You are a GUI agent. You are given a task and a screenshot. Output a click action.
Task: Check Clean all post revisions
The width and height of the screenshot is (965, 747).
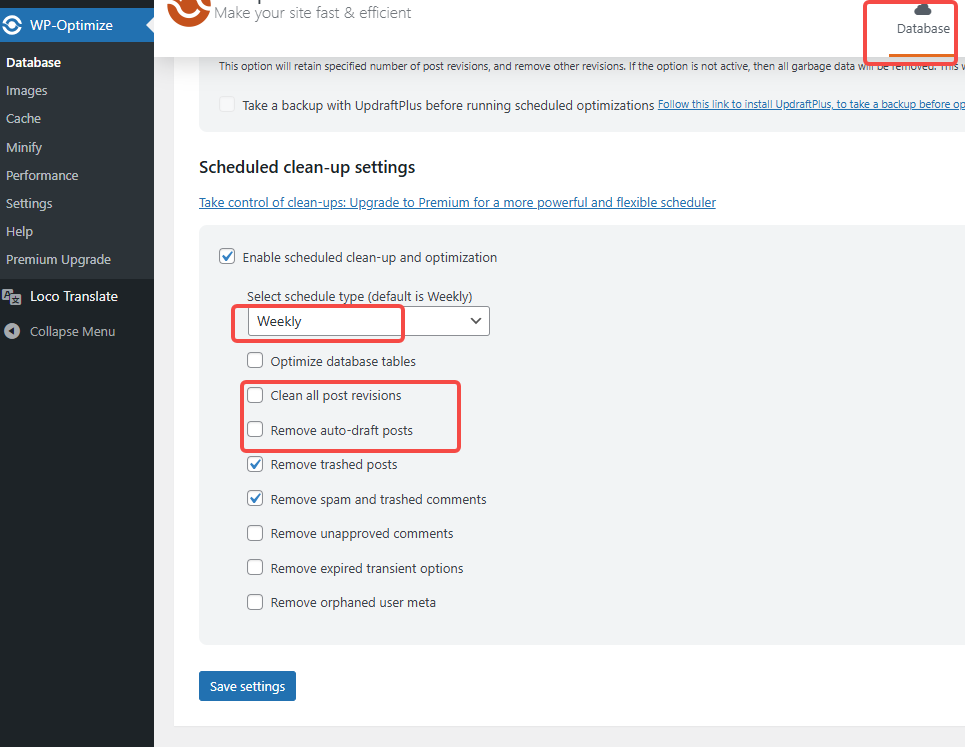tap(255, 396)
